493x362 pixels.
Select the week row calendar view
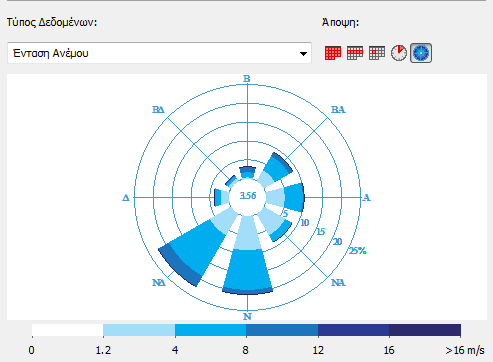pyautogui.click(x=355, y=53)
